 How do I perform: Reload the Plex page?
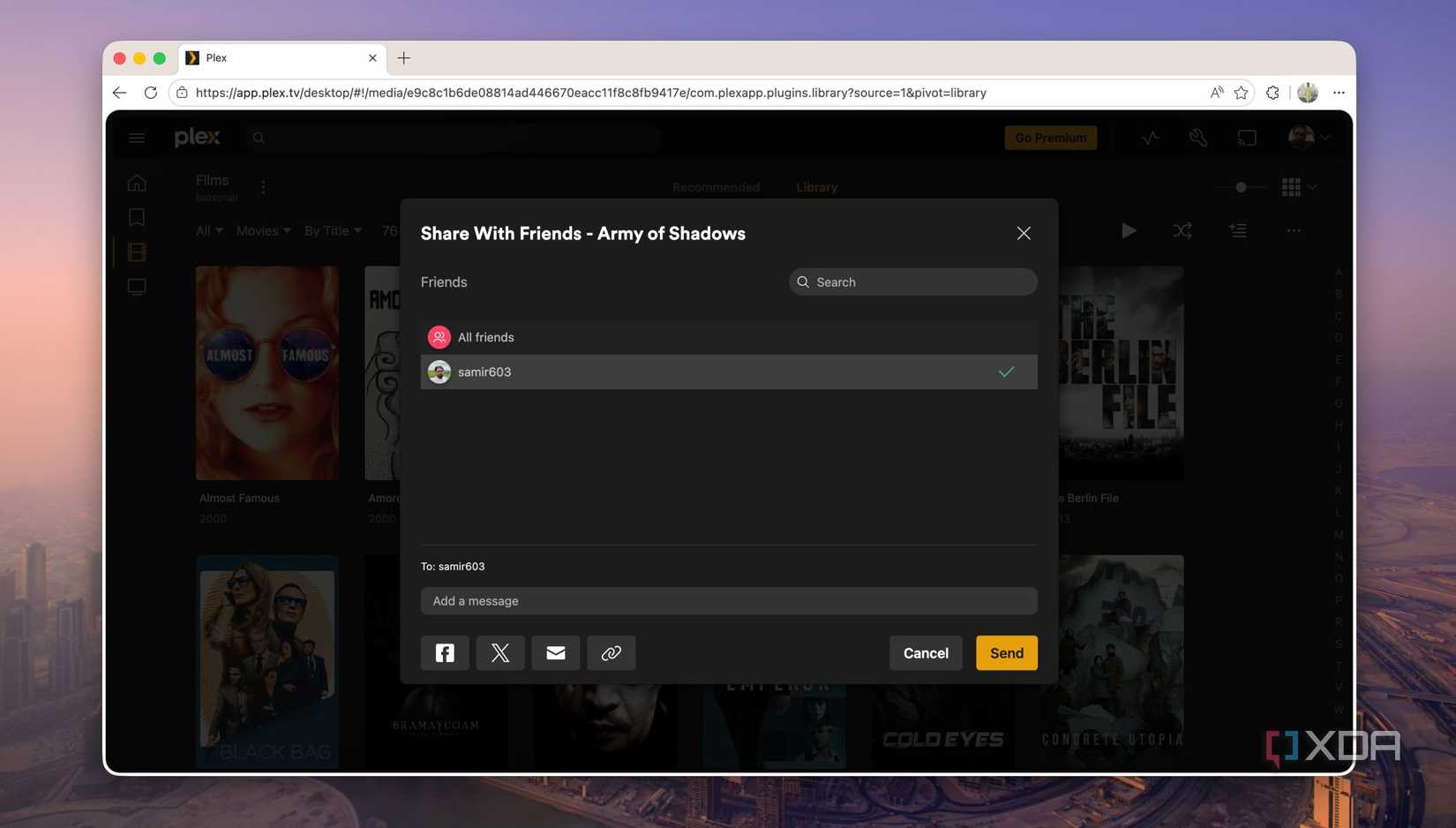151,93
